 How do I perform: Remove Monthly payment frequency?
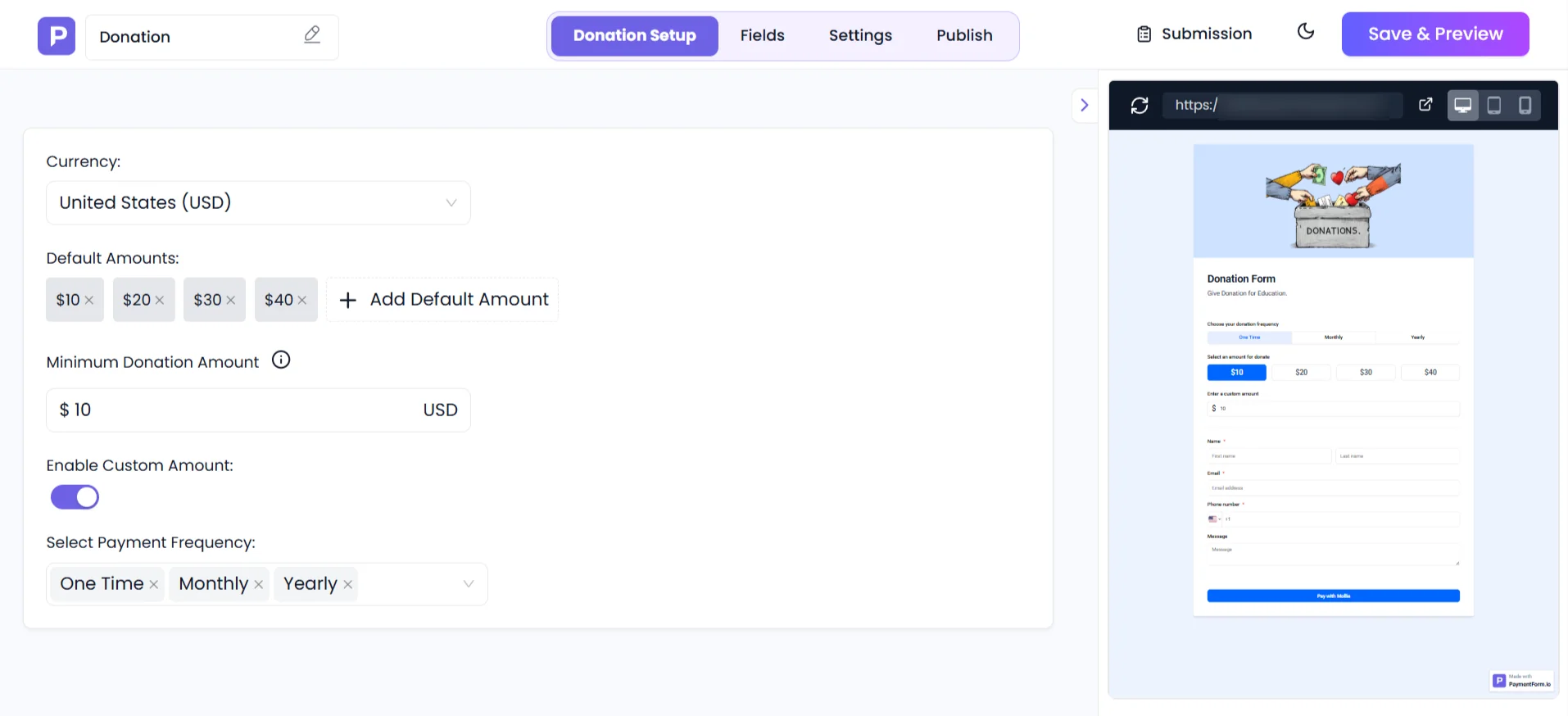[x=259, y=584]
